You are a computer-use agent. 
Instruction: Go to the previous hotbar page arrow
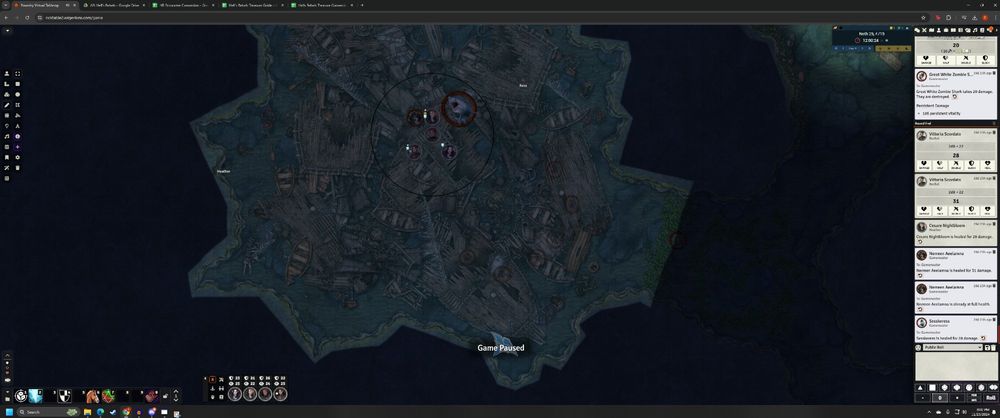[176, 392]
